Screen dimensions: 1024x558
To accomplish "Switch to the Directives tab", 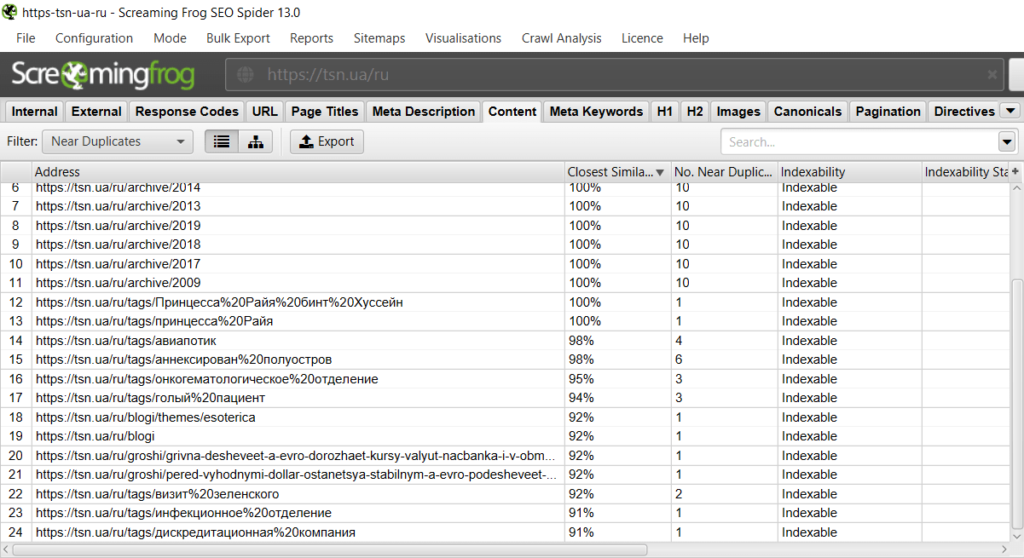I will 964,111.
